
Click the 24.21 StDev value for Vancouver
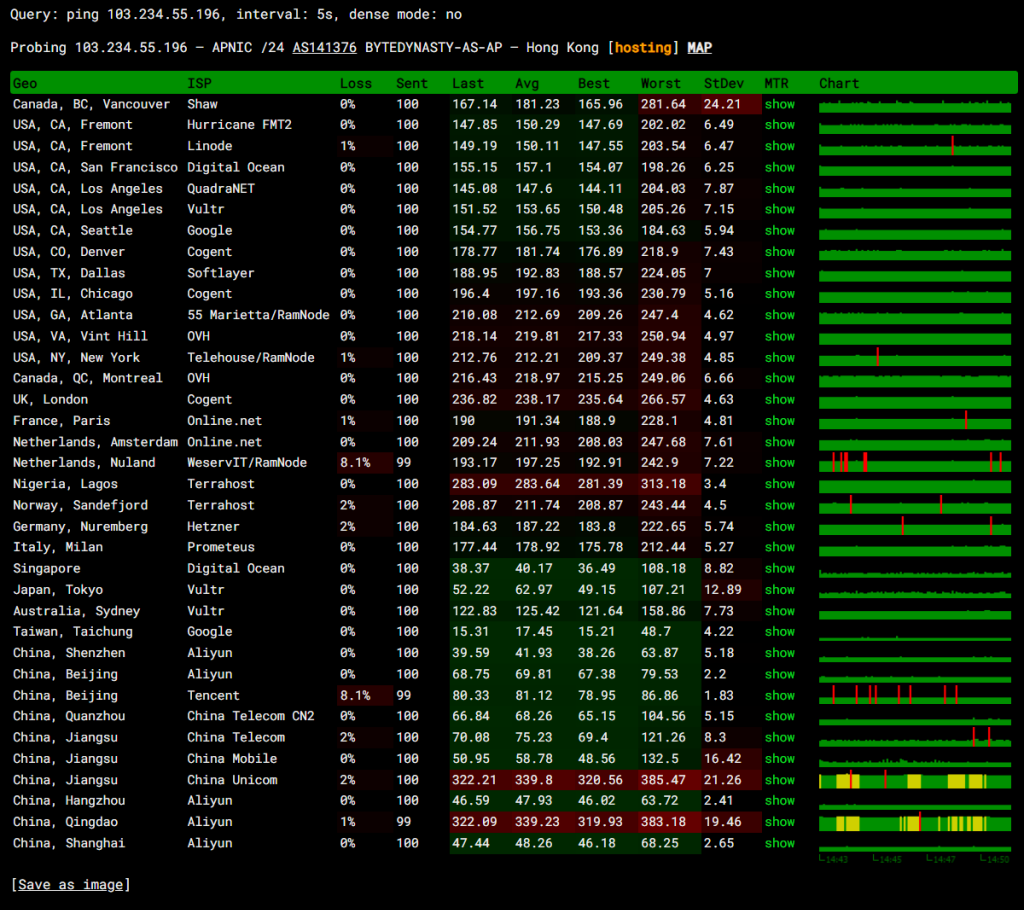click(722, 104)
